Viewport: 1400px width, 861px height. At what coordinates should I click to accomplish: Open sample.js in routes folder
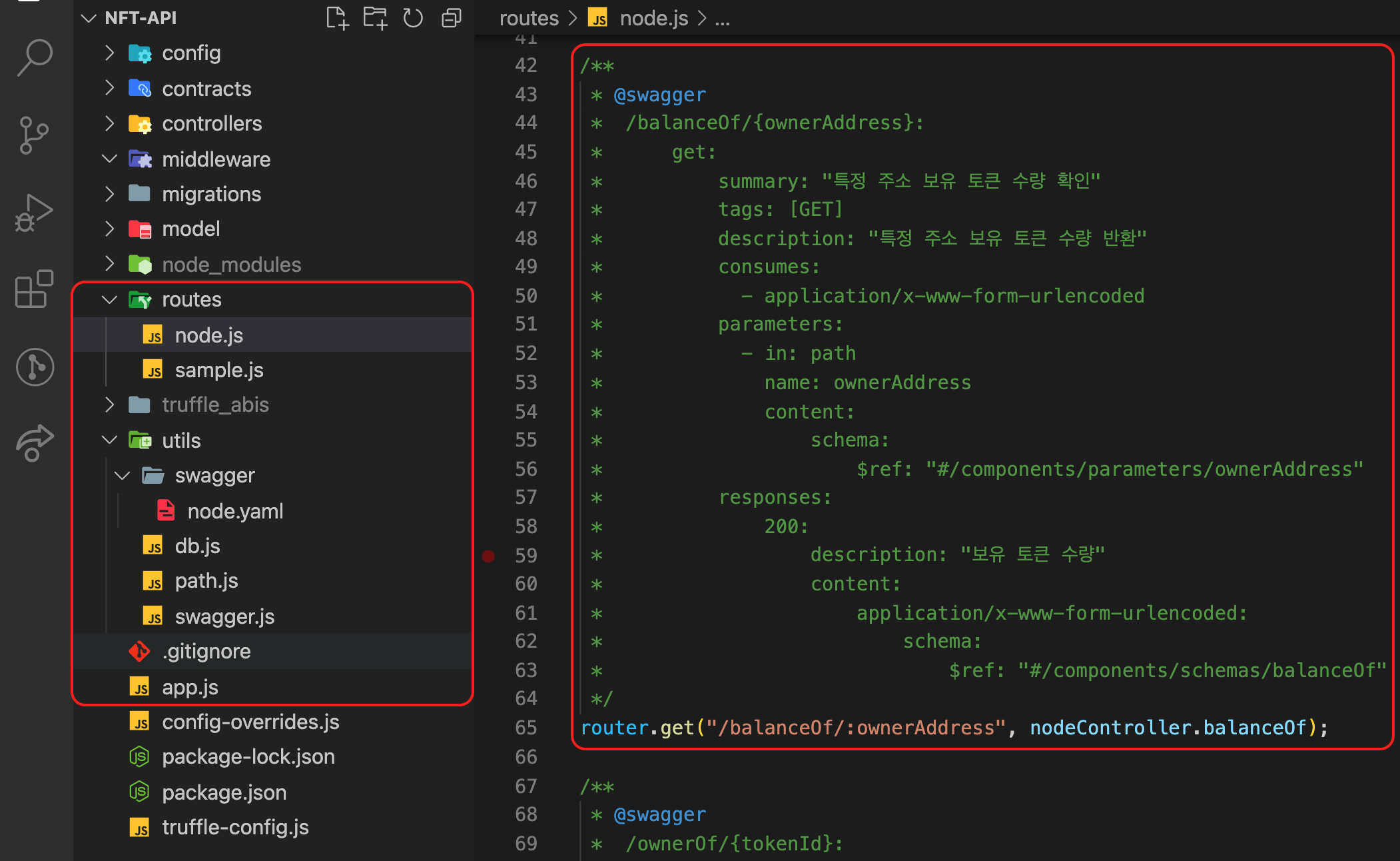click(218, 371)
